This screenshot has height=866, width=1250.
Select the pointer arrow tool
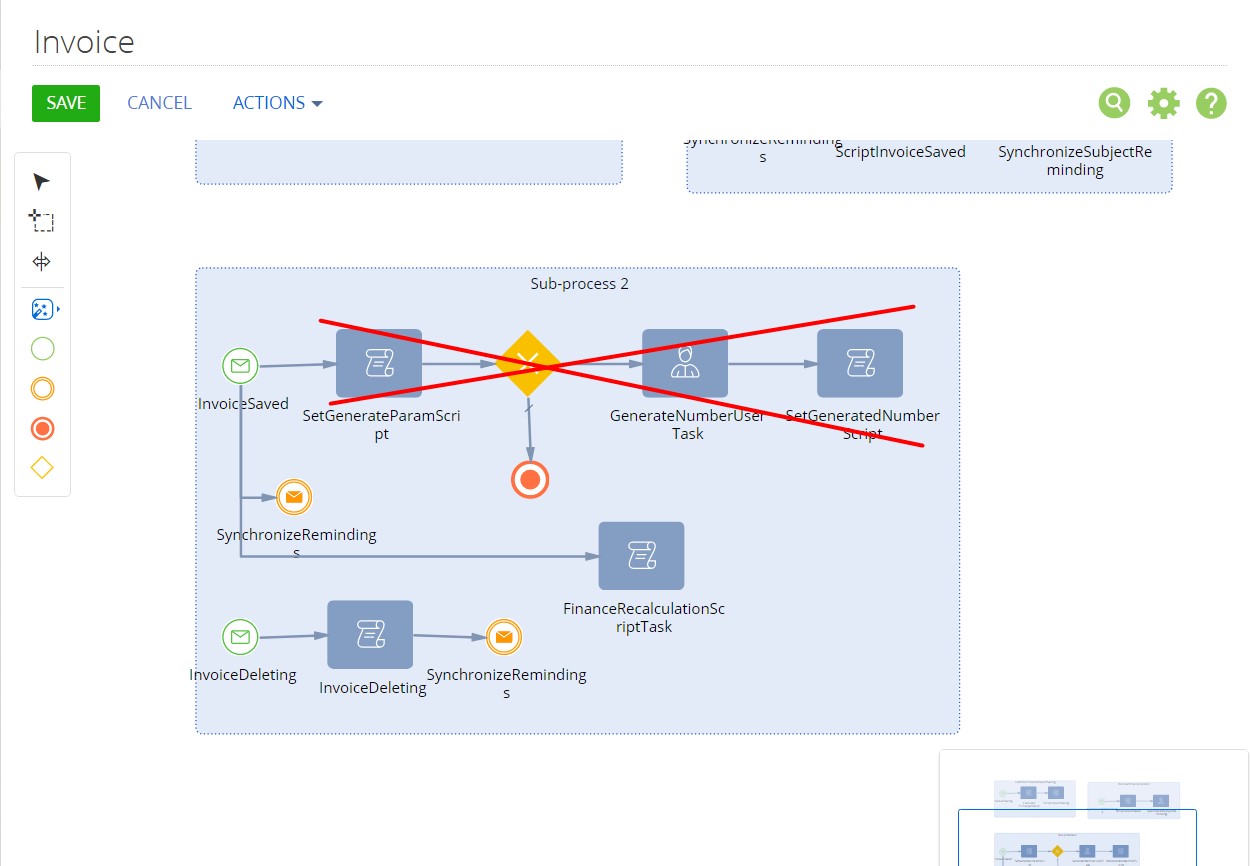[x=41, y=182]
